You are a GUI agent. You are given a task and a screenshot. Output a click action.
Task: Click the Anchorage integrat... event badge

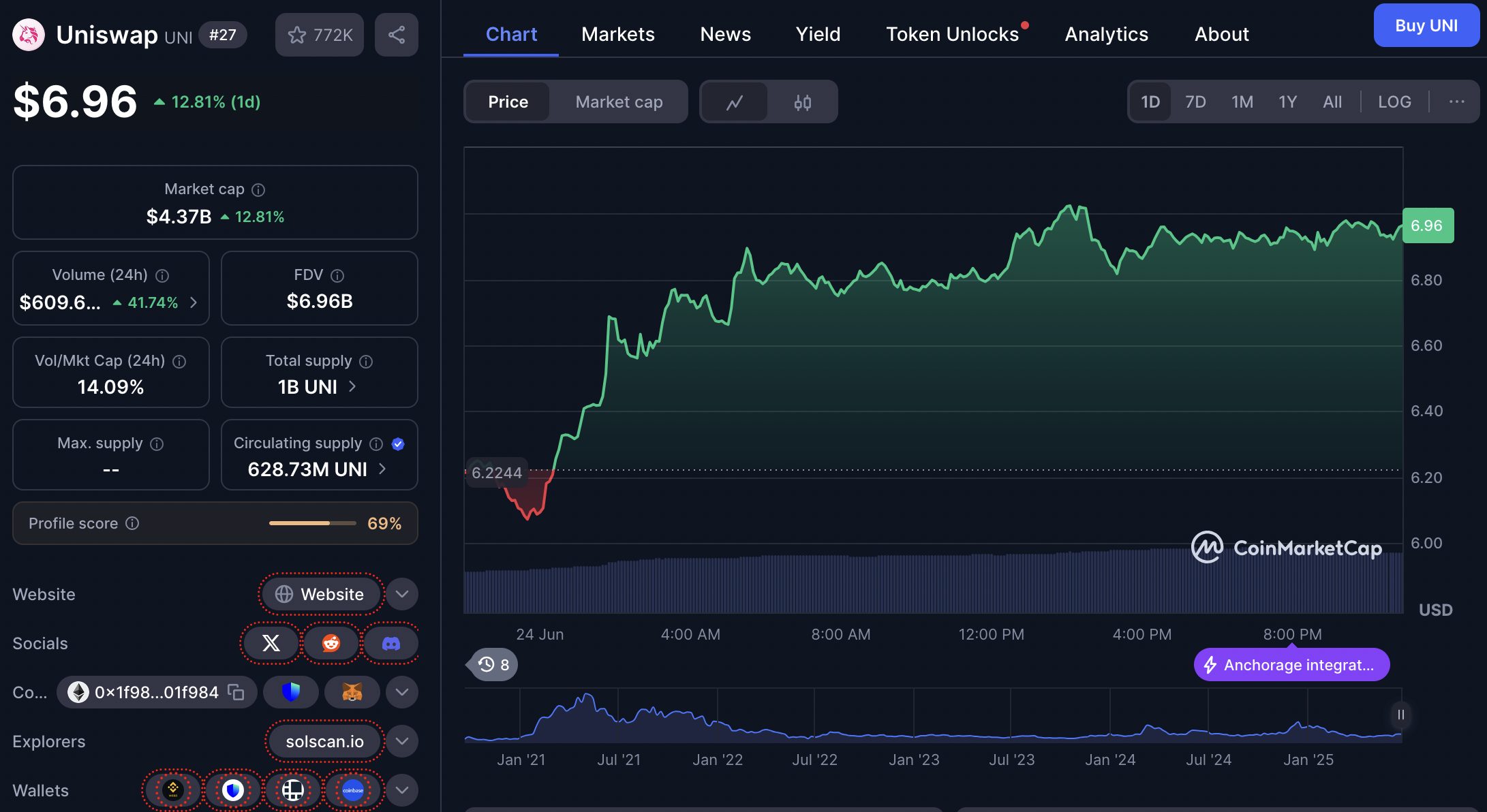[1291, 664]
